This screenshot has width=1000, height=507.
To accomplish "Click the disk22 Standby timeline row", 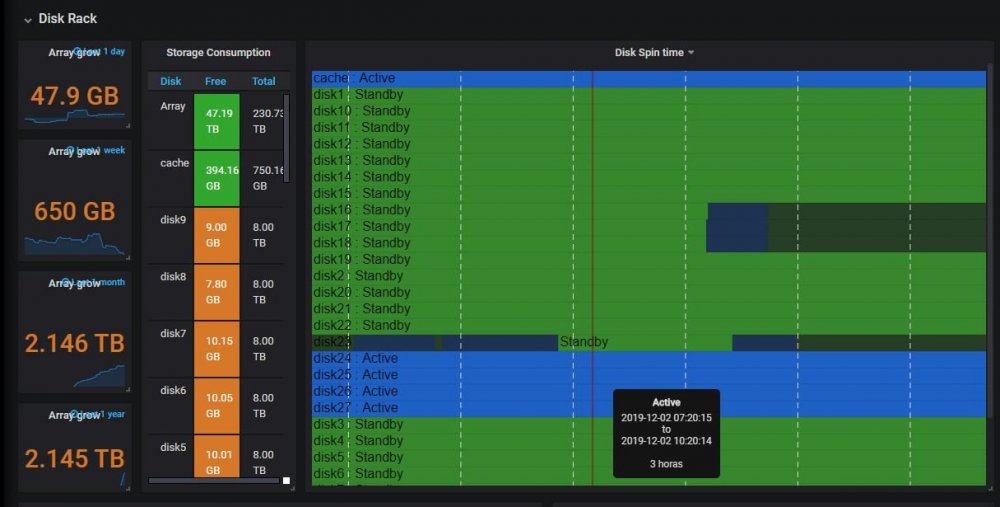I will [649, 326].
